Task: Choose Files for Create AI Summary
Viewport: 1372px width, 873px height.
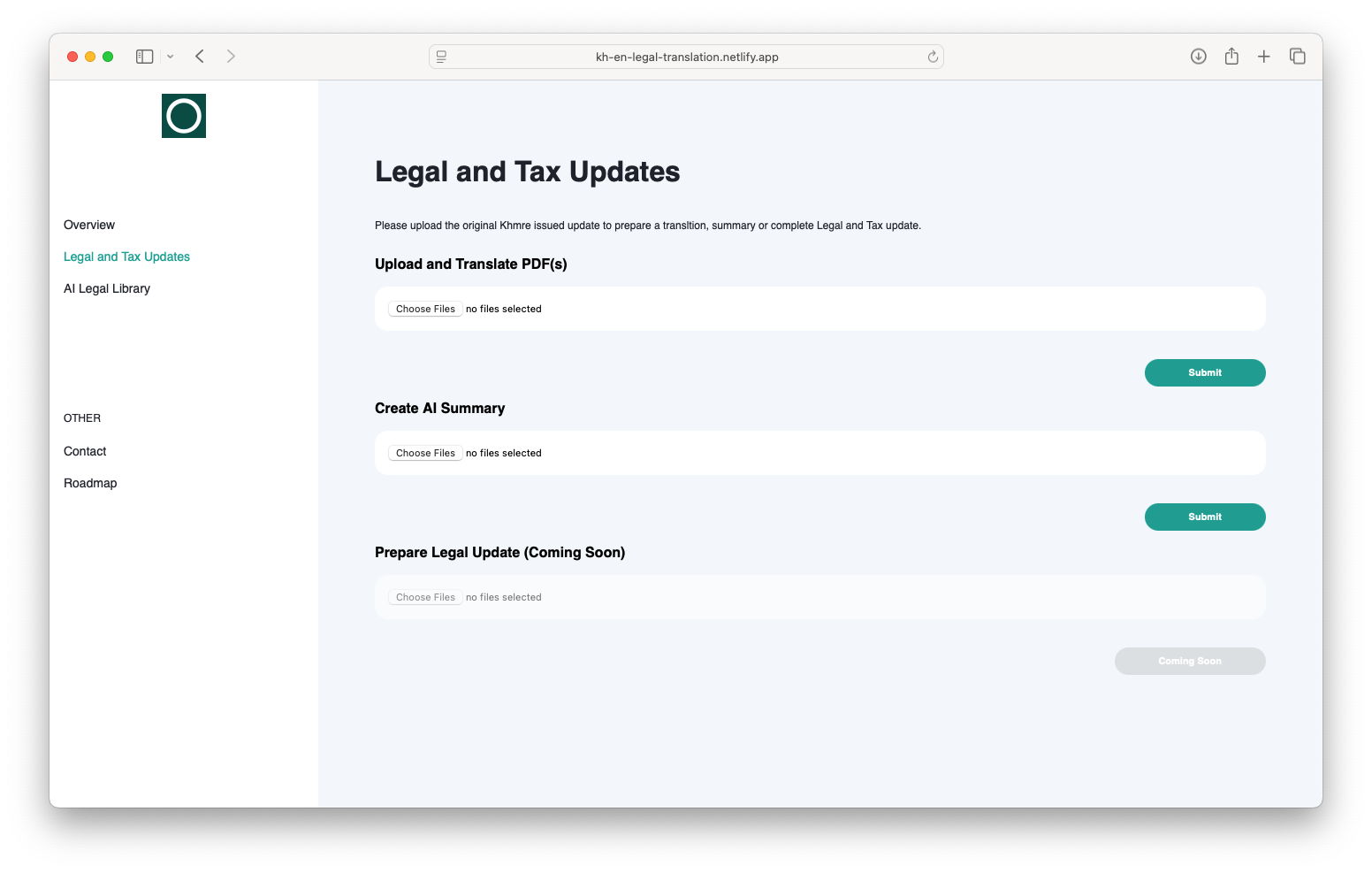Action: 425,453
